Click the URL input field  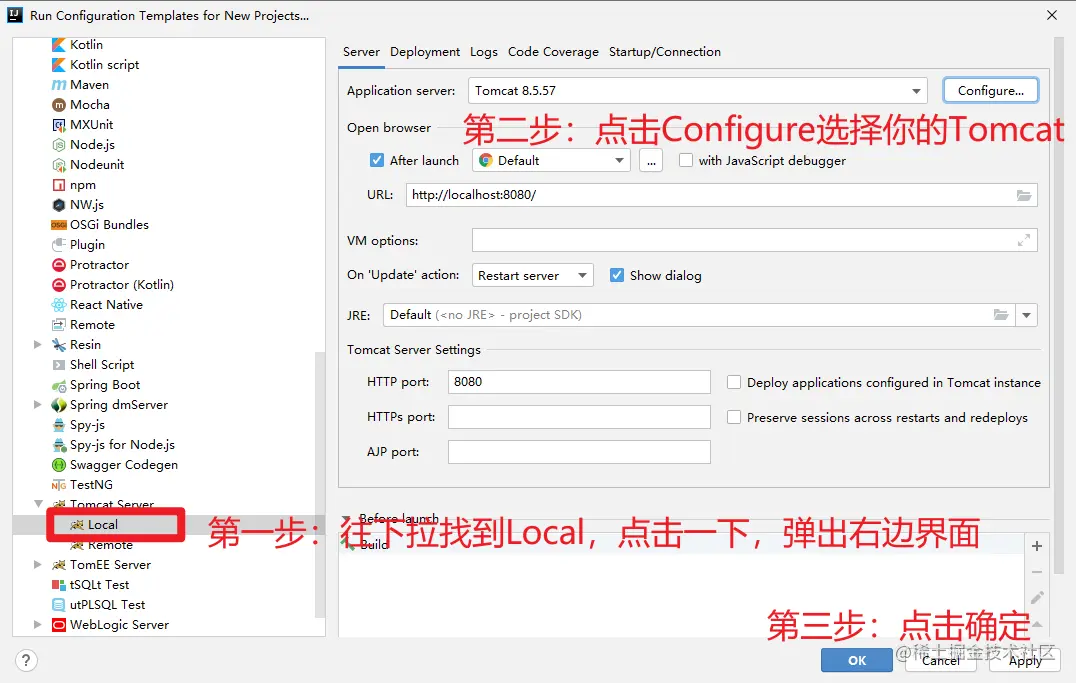click(721, 195)
